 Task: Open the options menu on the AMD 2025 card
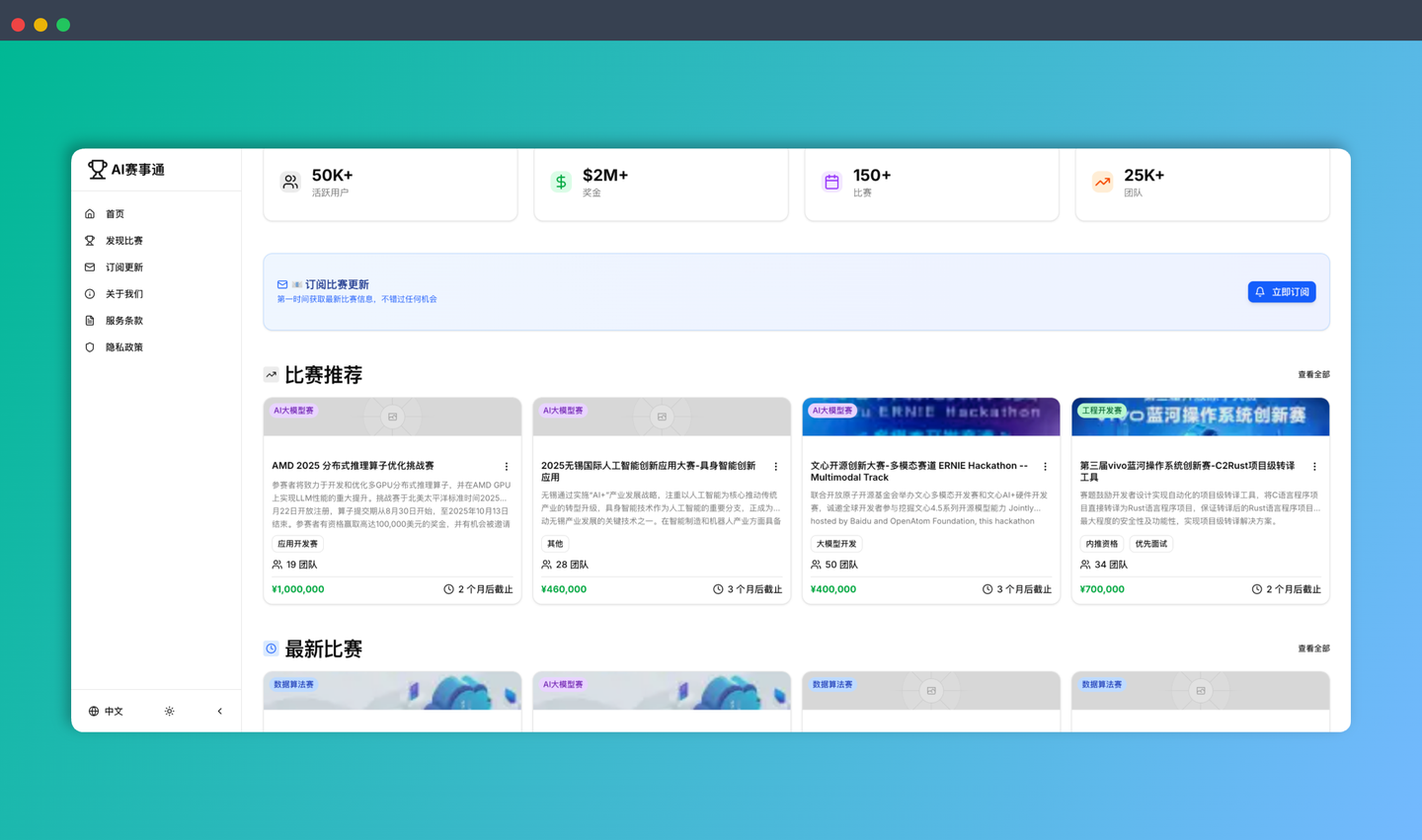[507, 466]
